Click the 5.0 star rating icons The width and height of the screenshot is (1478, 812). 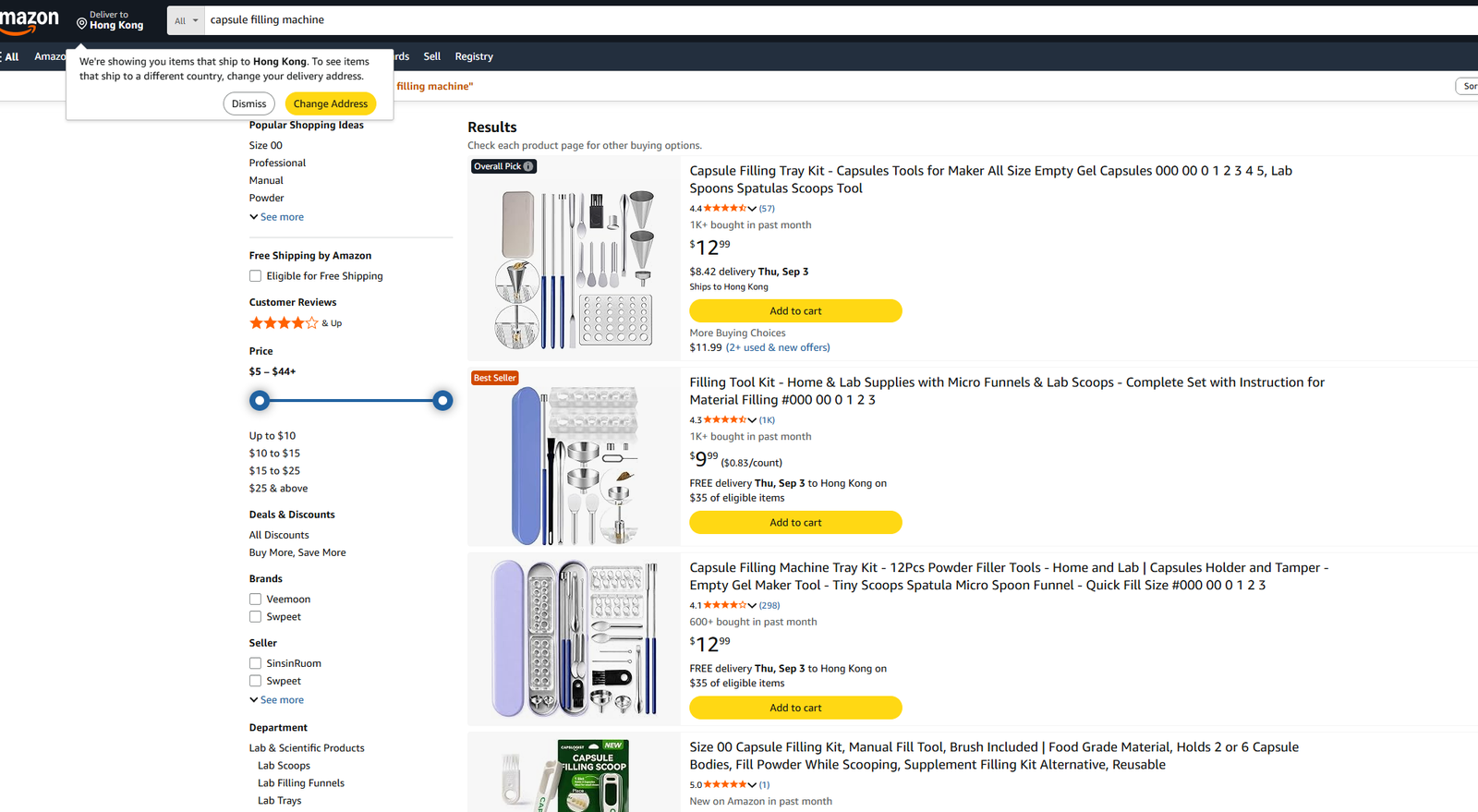pyautogui.click(x=725, y=785)
